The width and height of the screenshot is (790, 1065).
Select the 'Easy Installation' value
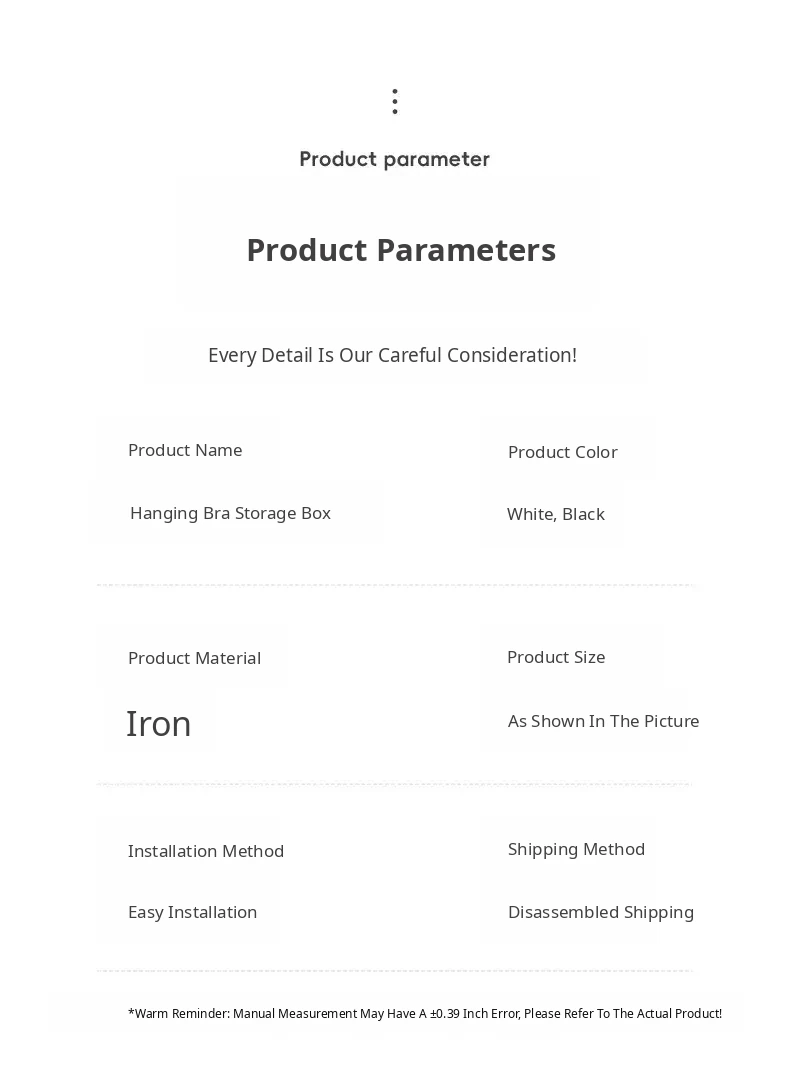click(192, 912)
